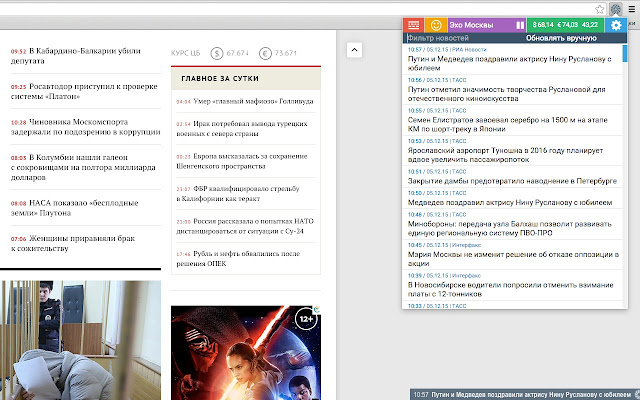Toggle Обновлять вручную update mode
The image size is (640, 400).
(x=561, y=38)
